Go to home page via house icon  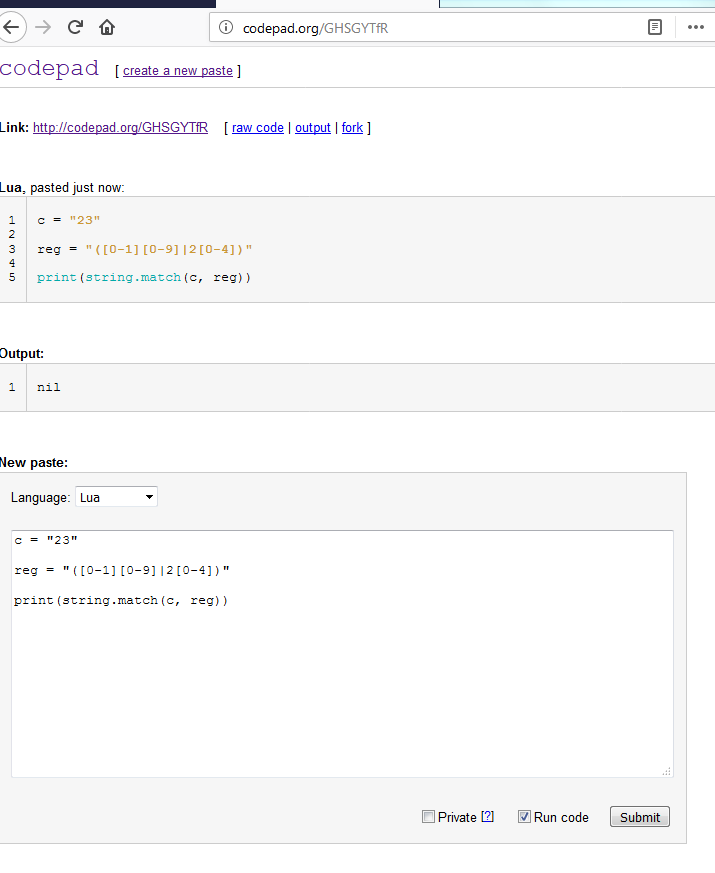[x=107, y=27]
